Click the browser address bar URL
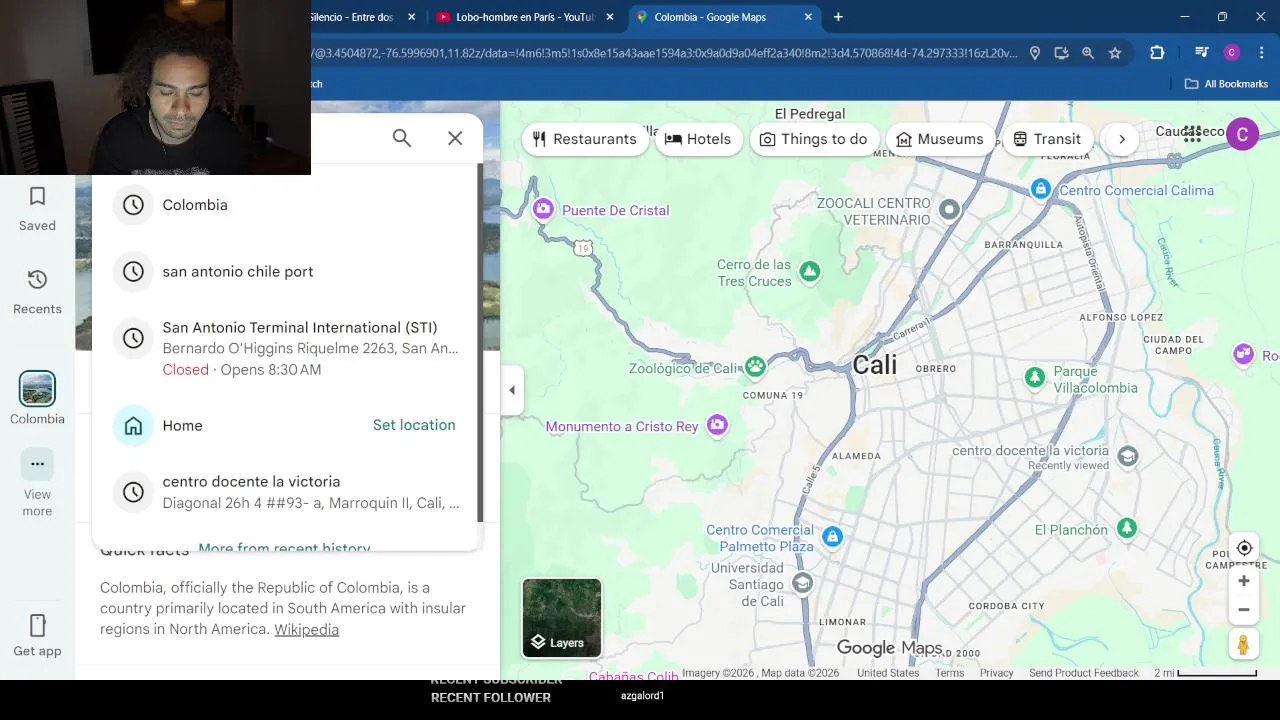 pyautogui.click(x=665, y=53)
